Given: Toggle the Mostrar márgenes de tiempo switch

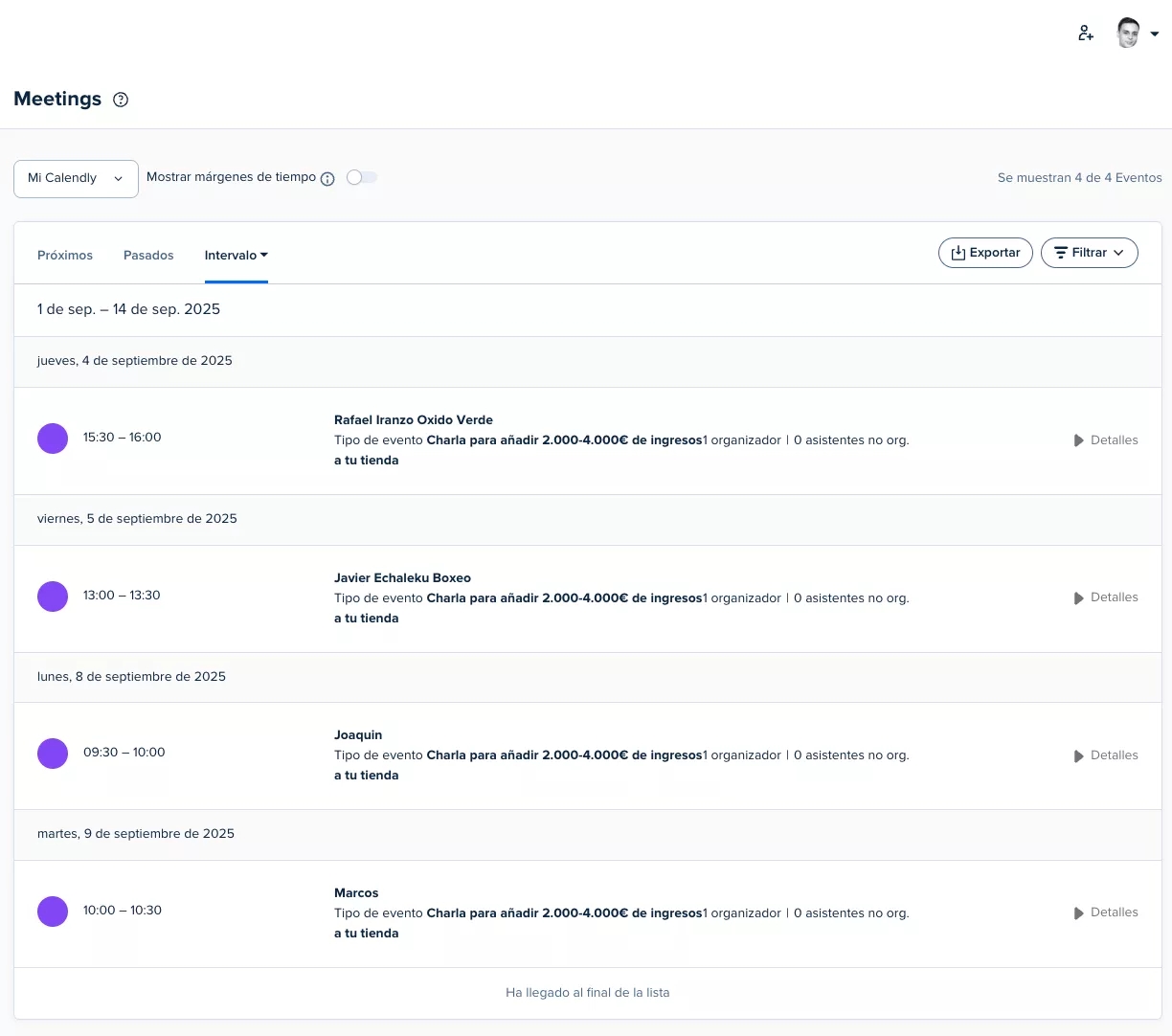Looking at the screenshot, I should pos(362,177).
